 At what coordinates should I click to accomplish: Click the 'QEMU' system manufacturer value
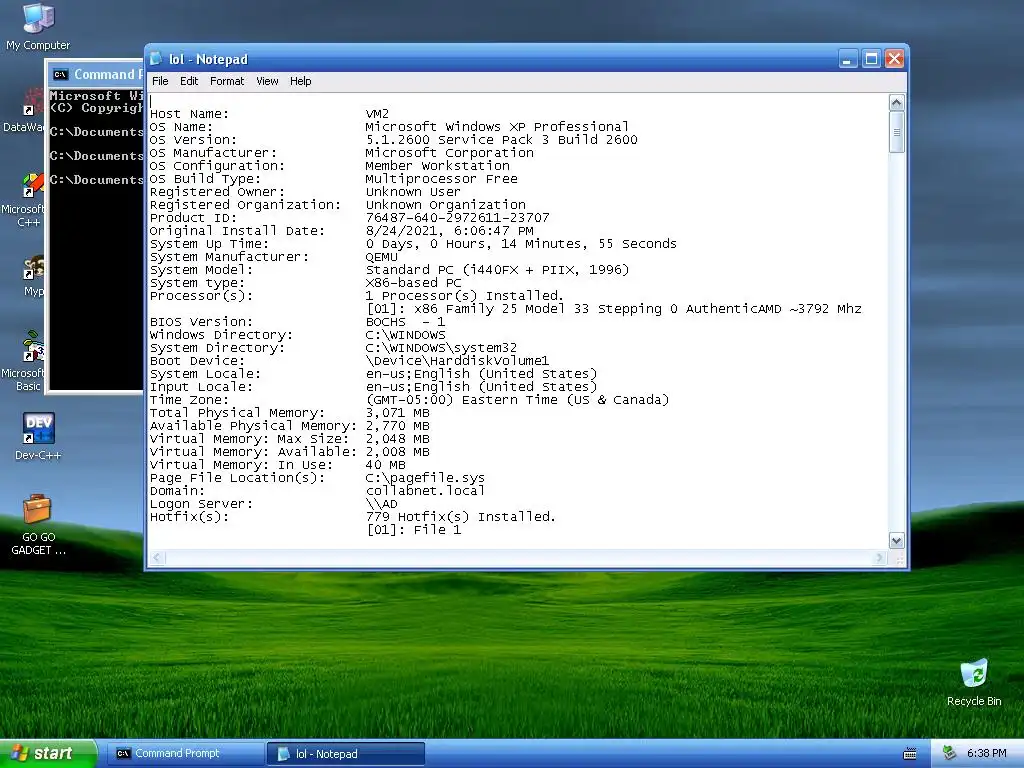click(x=381, y=257)
